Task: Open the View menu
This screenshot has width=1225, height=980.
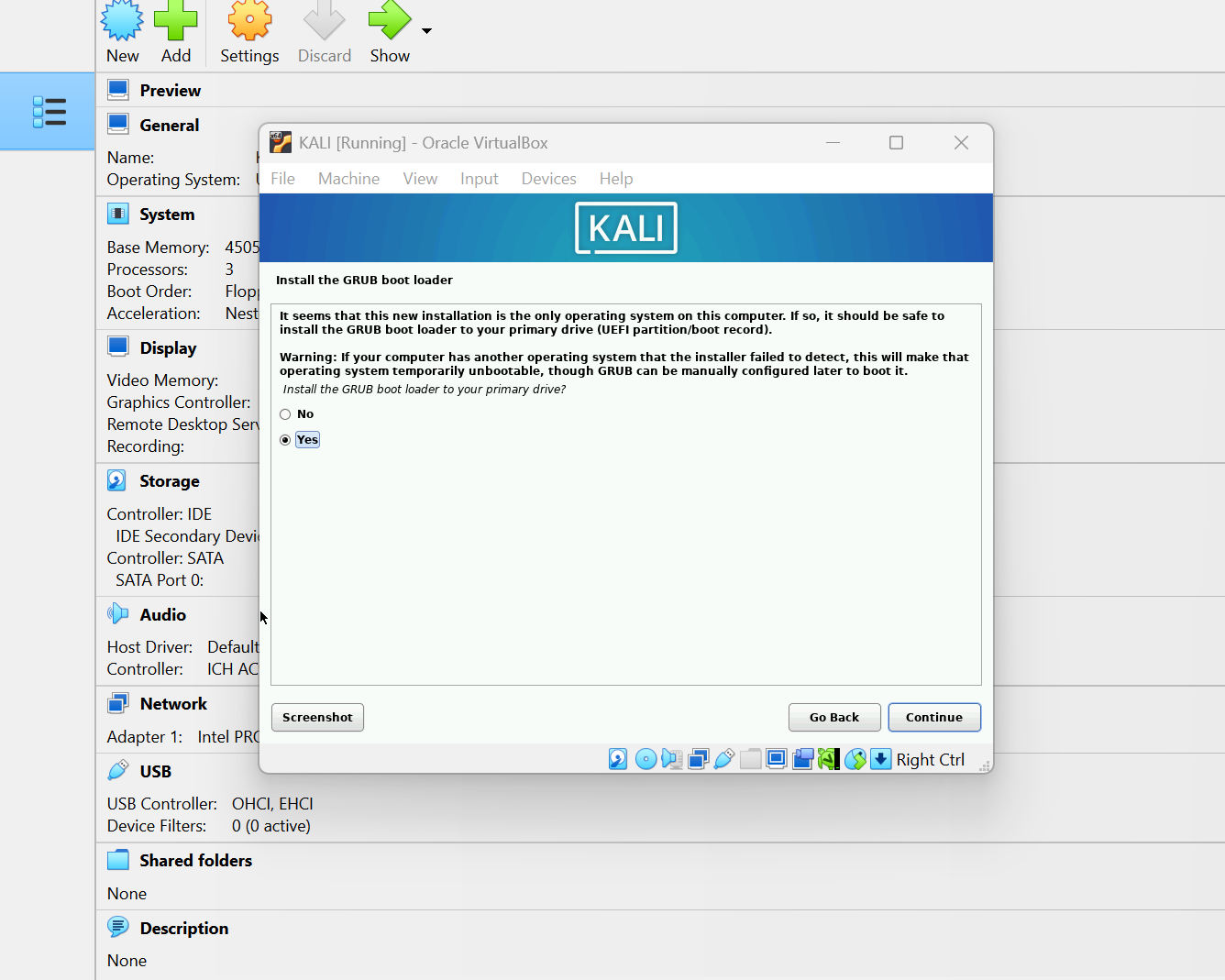Action: (420, 179)
